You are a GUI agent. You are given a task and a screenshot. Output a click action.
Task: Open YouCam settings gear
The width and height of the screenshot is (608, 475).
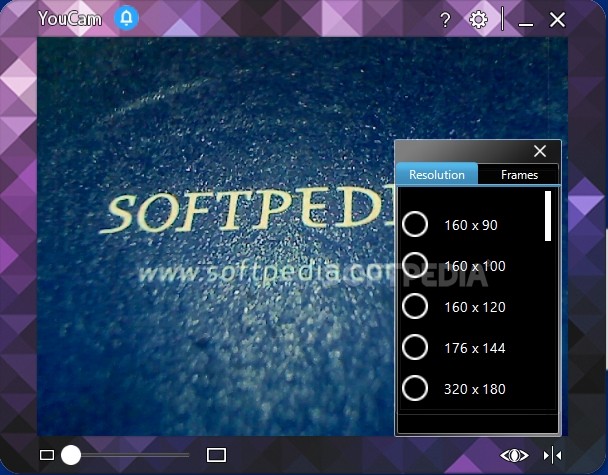478,19
